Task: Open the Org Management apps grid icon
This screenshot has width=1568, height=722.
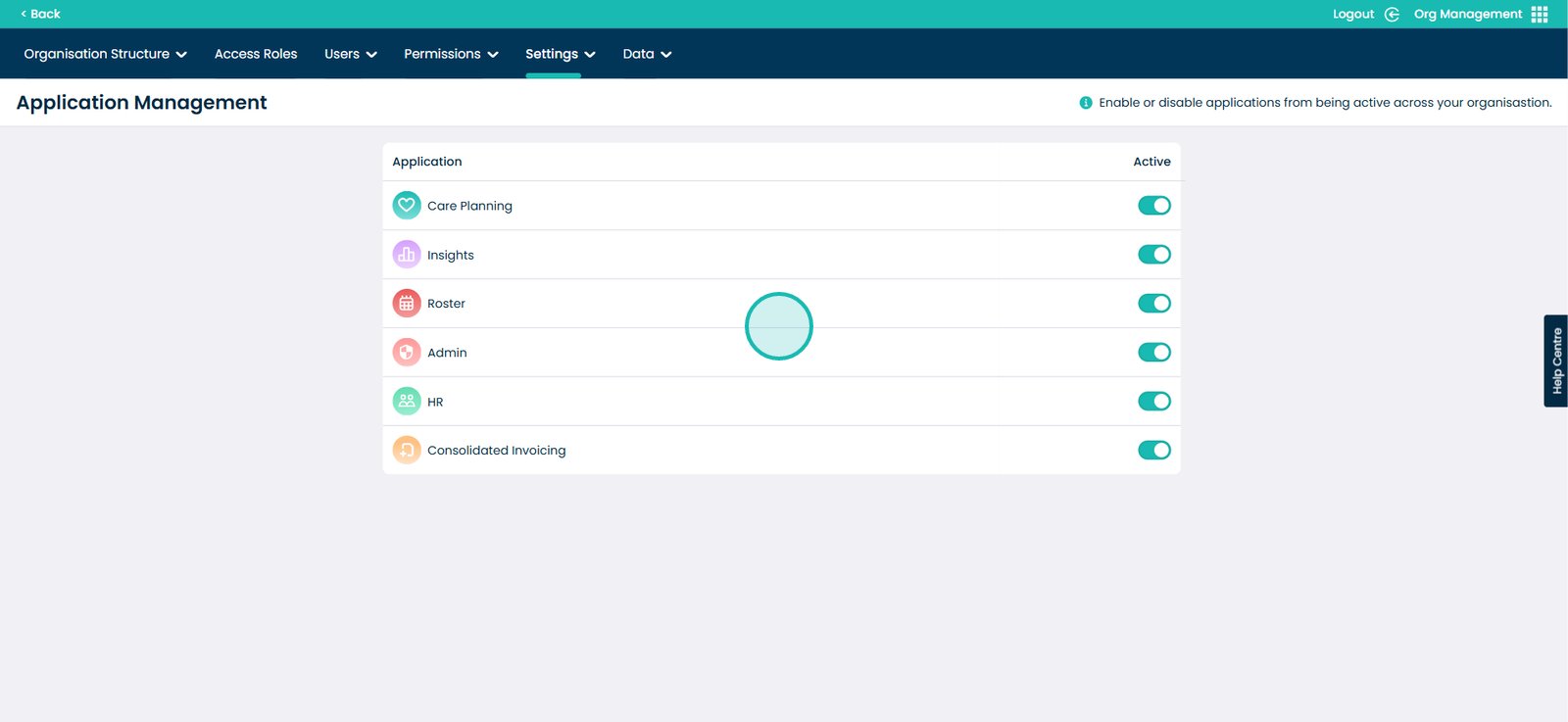Action: coord(1540,14)
